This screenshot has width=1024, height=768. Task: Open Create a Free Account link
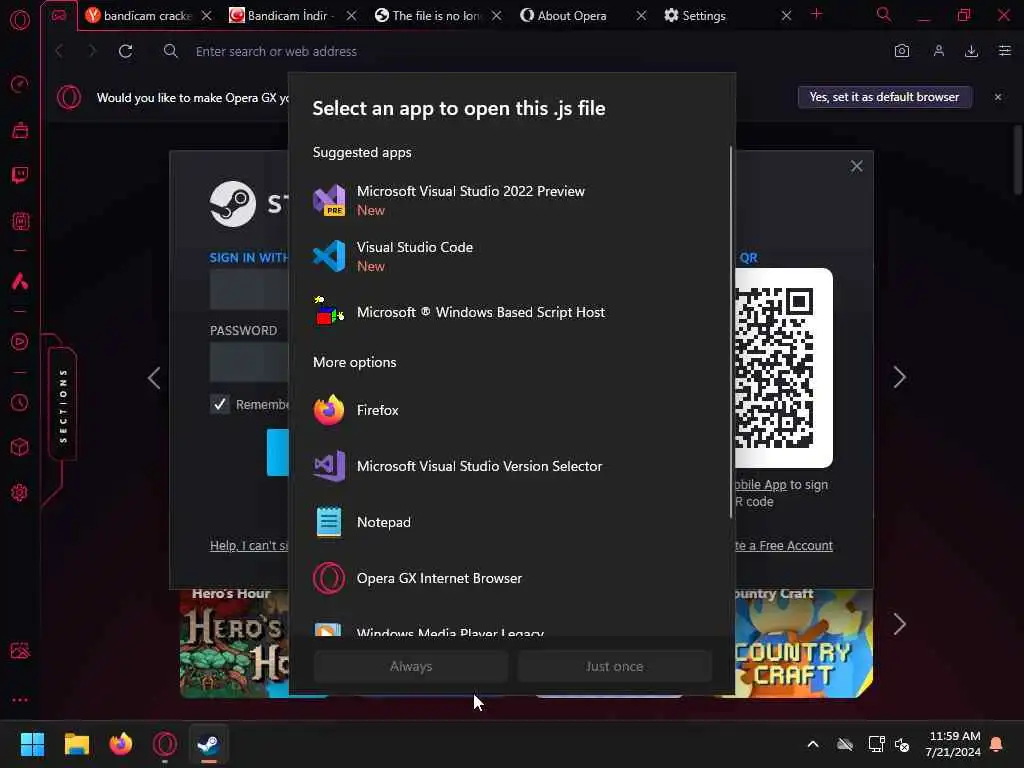click(x=784, y=545)
